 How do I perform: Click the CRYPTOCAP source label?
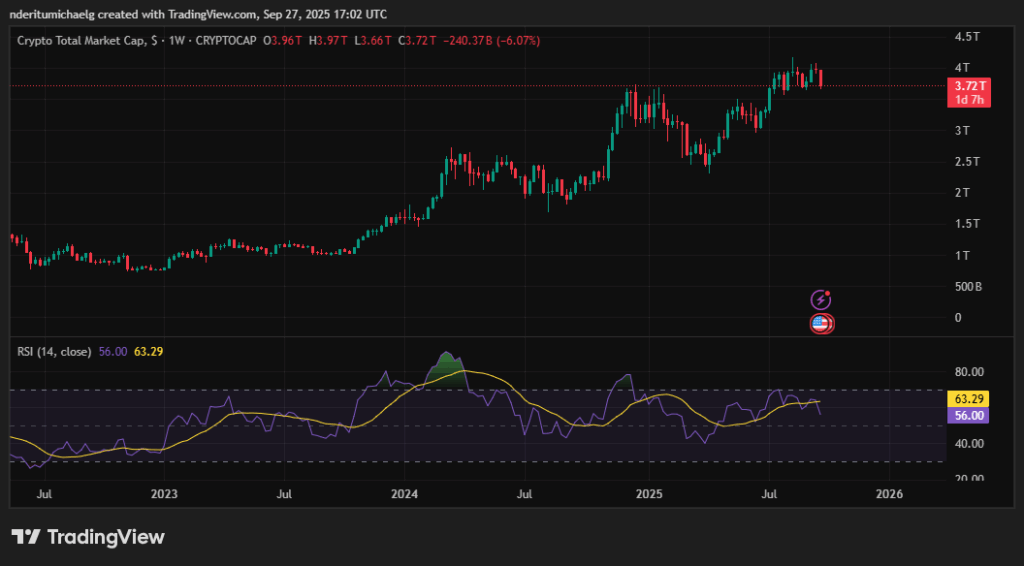click(x=225, y=40)
